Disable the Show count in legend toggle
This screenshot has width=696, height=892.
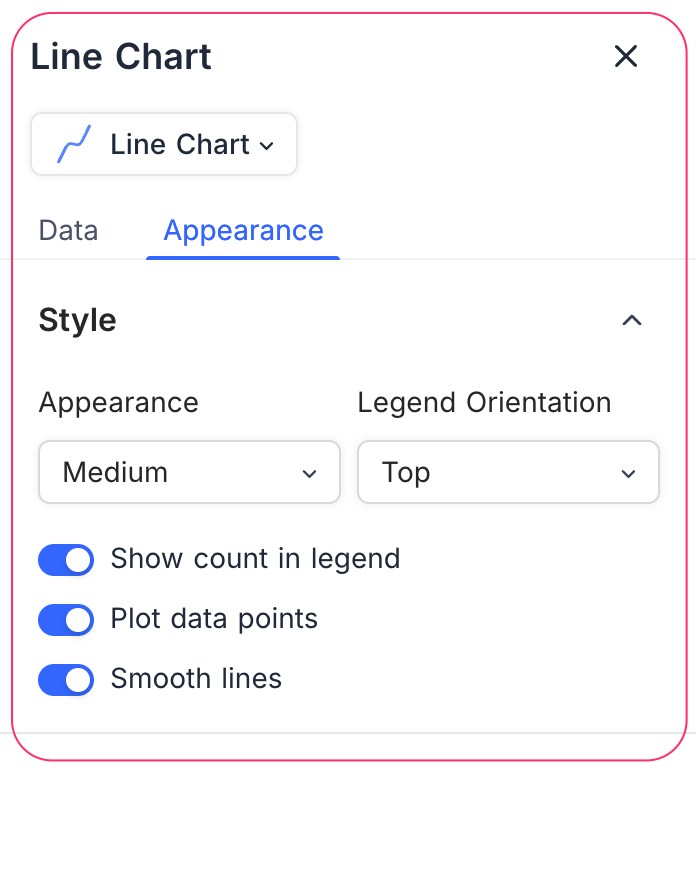click(x=66, y=560)
